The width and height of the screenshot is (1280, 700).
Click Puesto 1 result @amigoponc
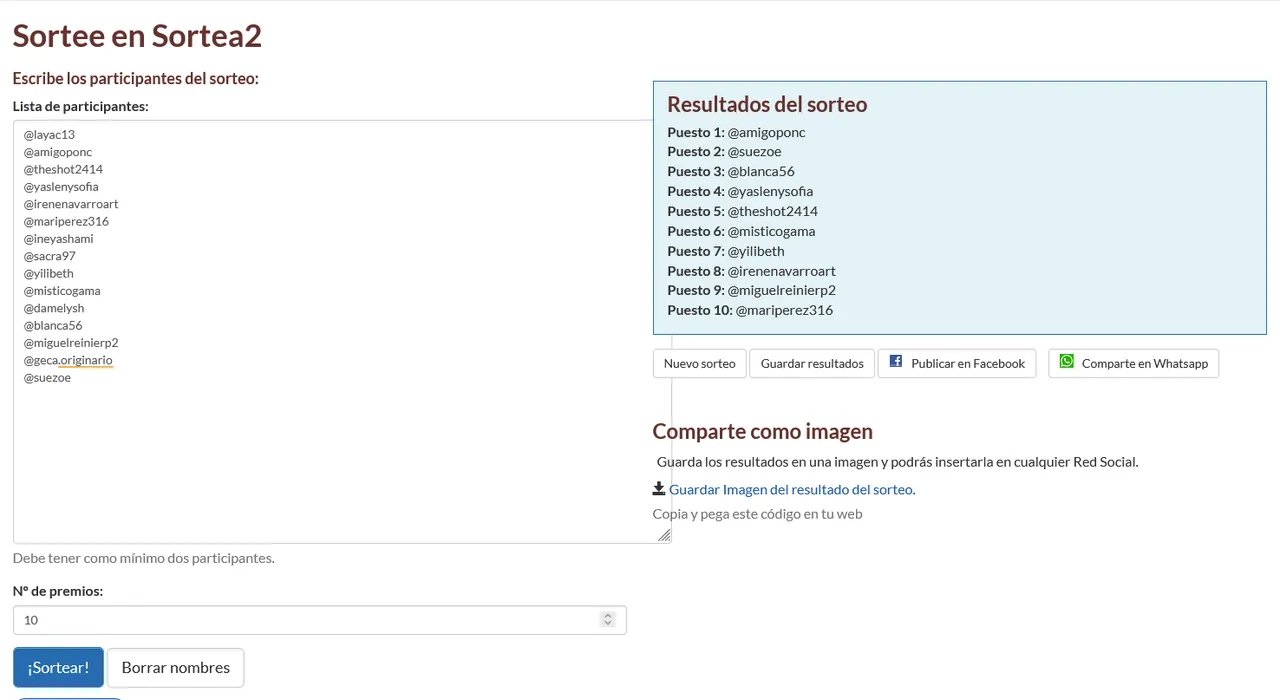pyautogui.click(x=766, y=132)
